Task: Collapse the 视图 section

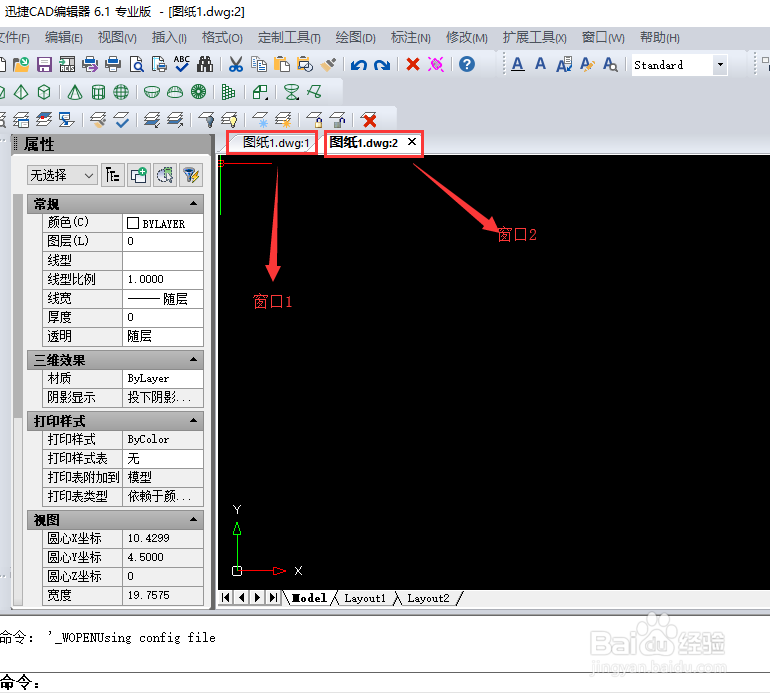Action: pyautogui.click(x=193, y=519)
